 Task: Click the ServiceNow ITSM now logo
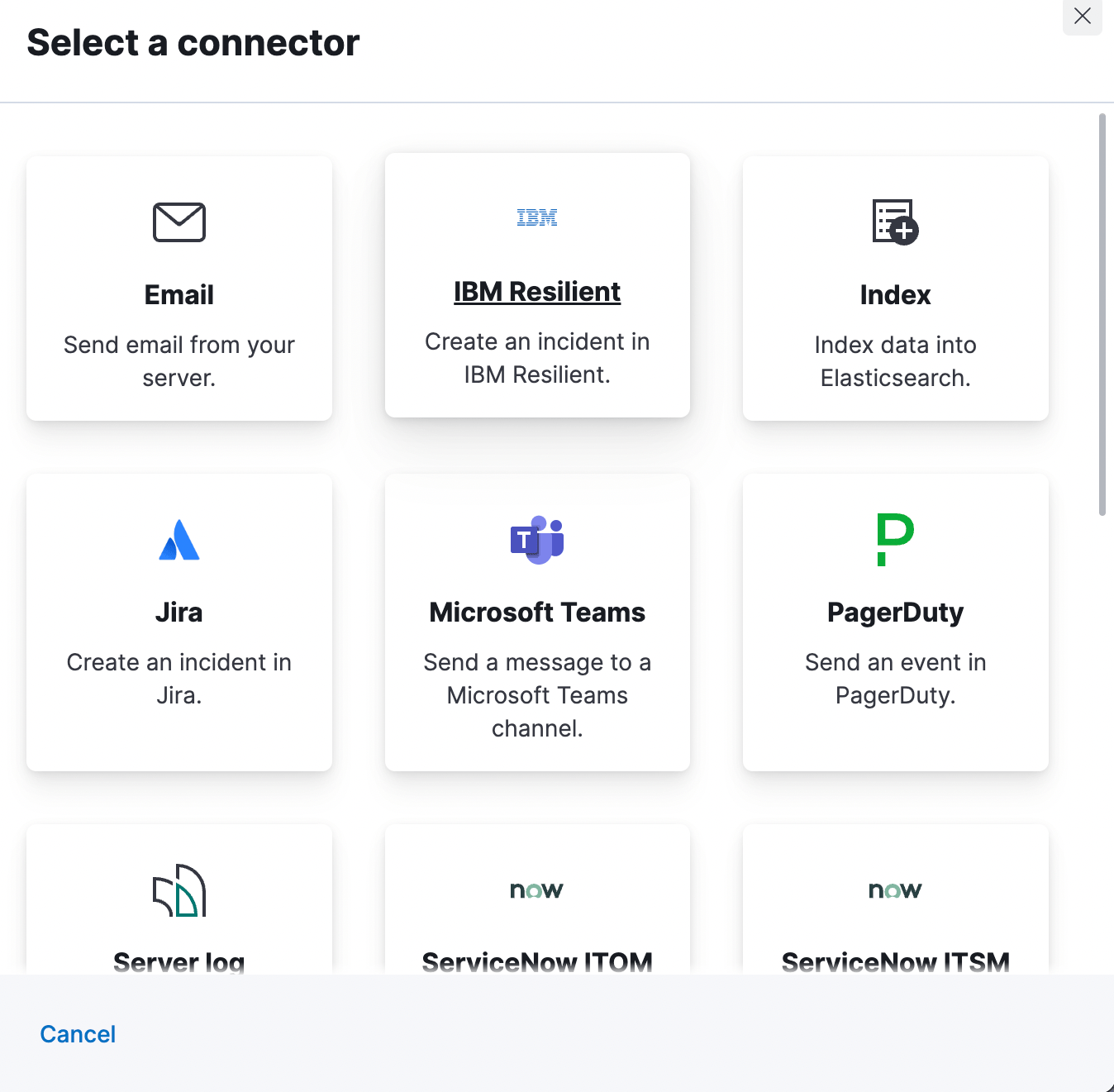point(895,890)
